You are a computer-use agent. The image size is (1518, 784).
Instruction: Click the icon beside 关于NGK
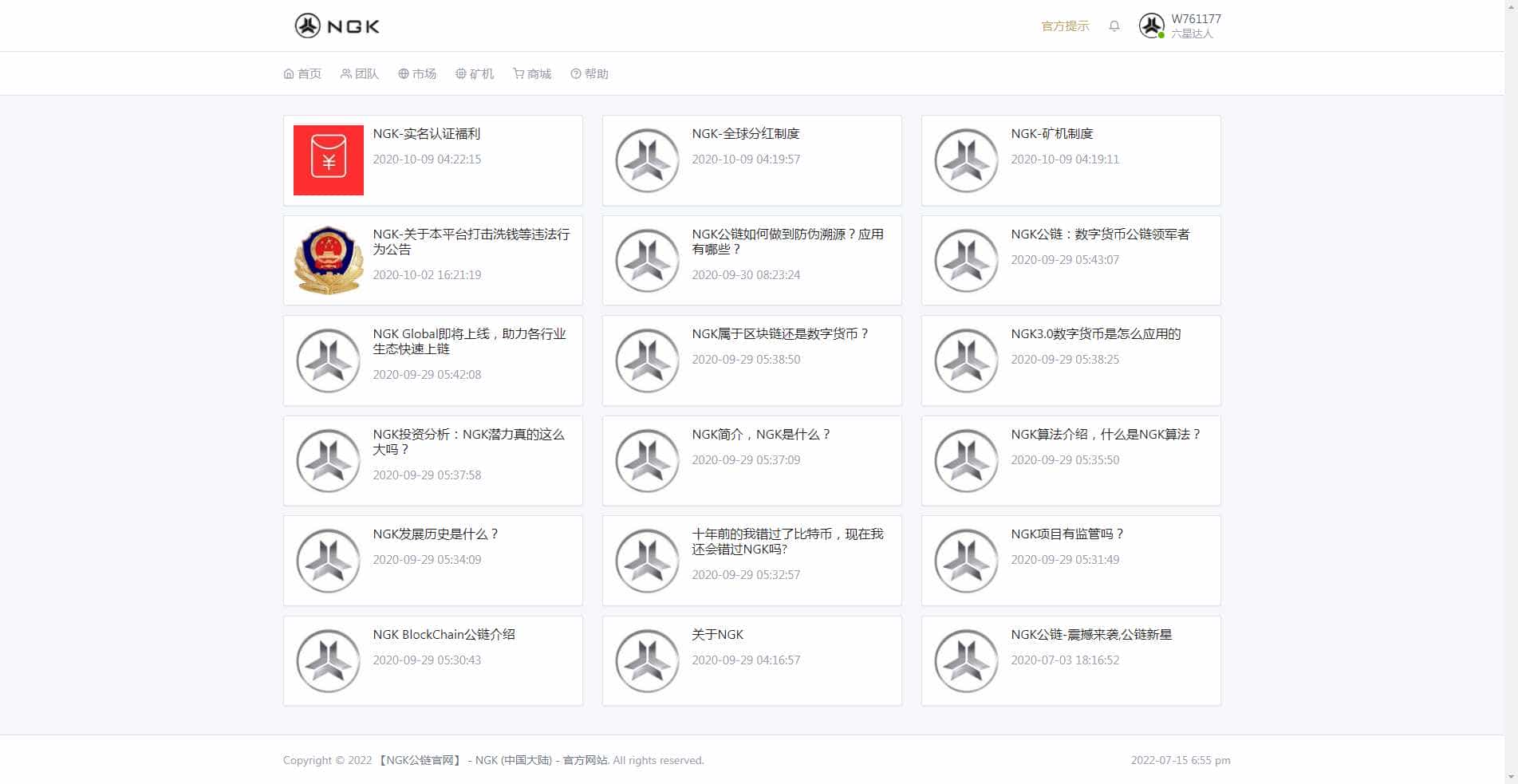[x=647, y=660]
